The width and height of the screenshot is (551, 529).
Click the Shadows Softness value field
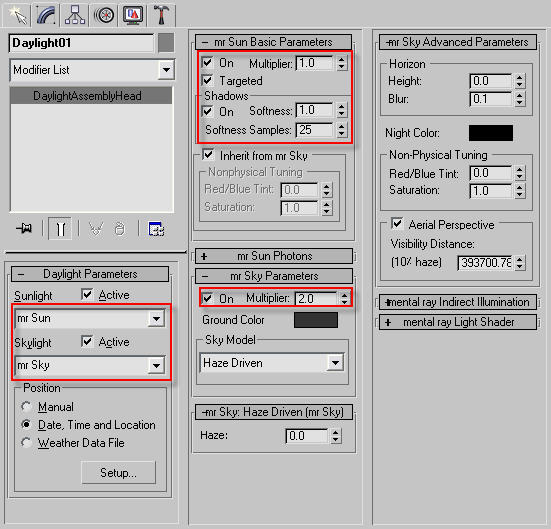pos(315,111)
